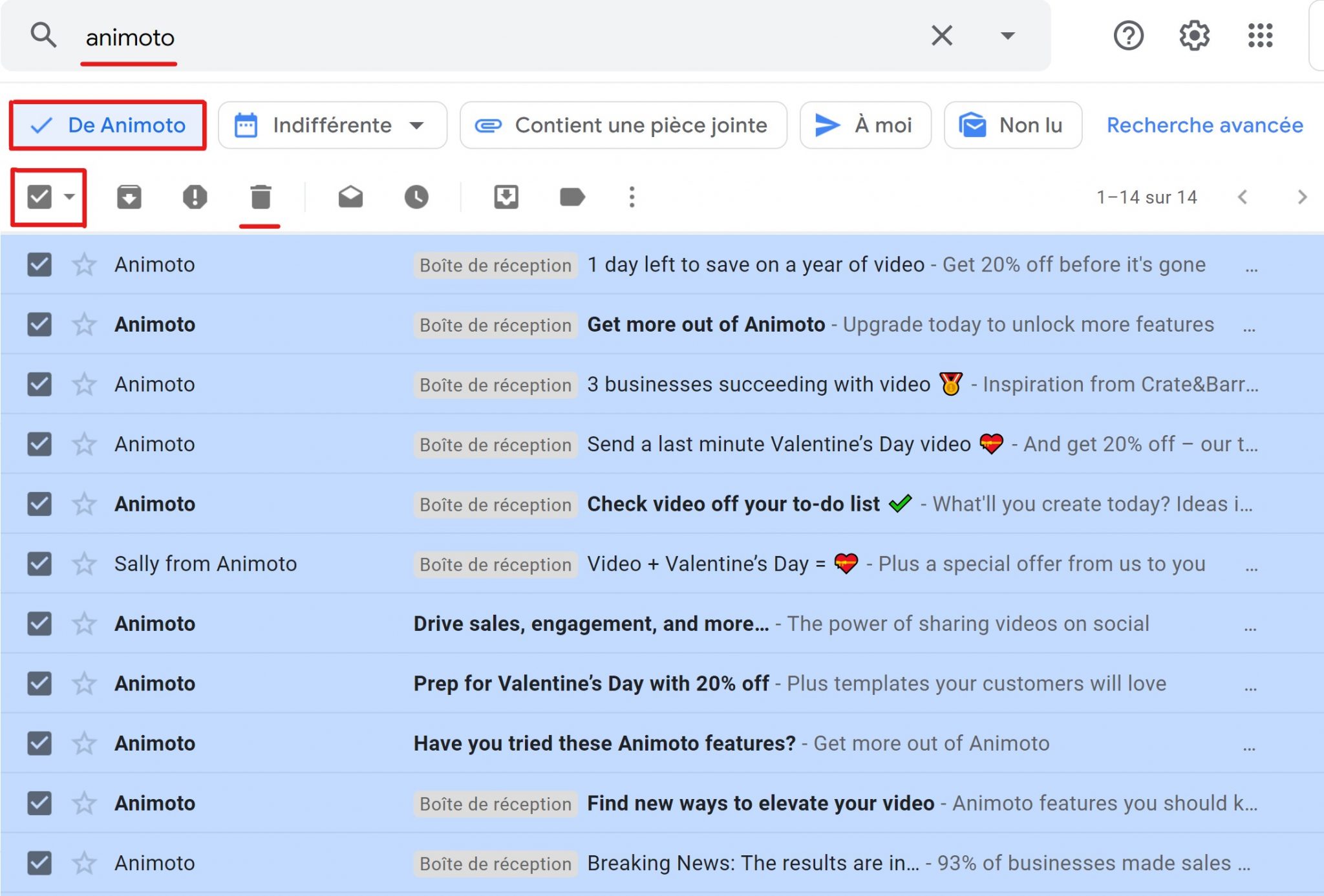Open the Help question mark icon
Image resolution: width=1324 pixels, height=896 pixels.
1128,35
